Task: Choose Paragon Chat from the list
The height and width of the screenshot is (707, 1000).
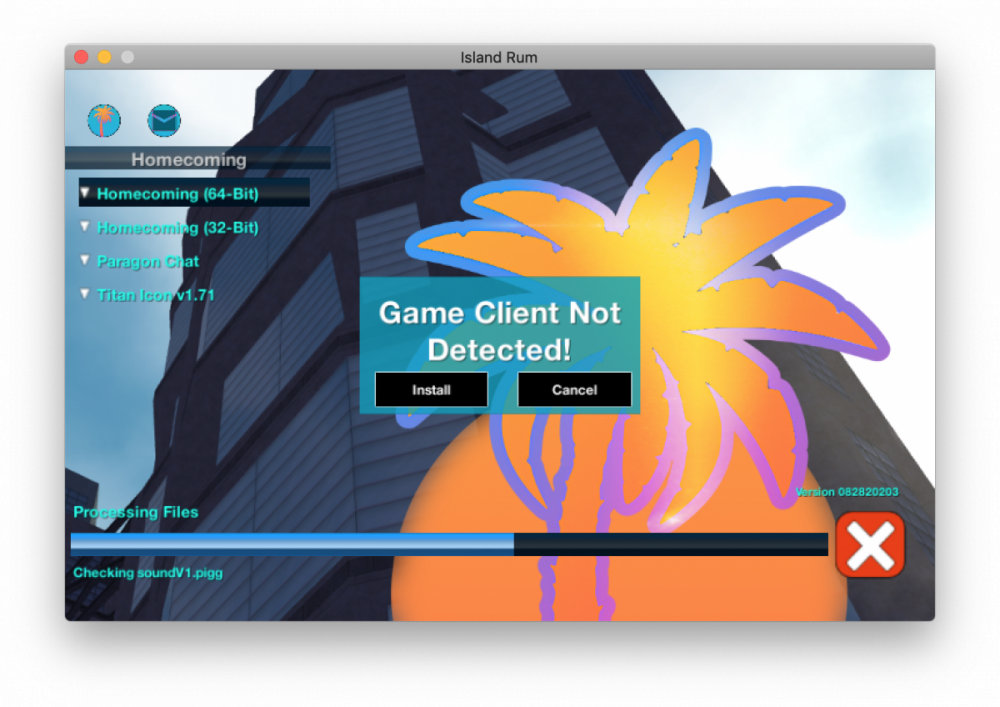Action: pyautogui.click(x=148, y=262)
